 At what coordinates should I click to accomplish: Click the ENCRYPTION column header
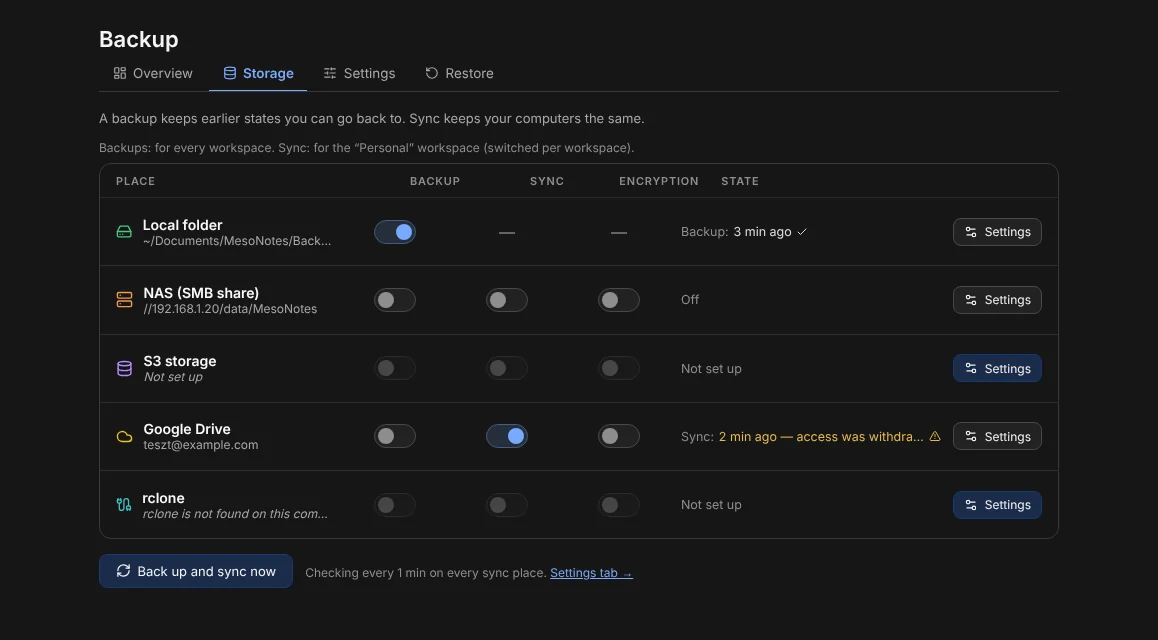coord(659,181)
